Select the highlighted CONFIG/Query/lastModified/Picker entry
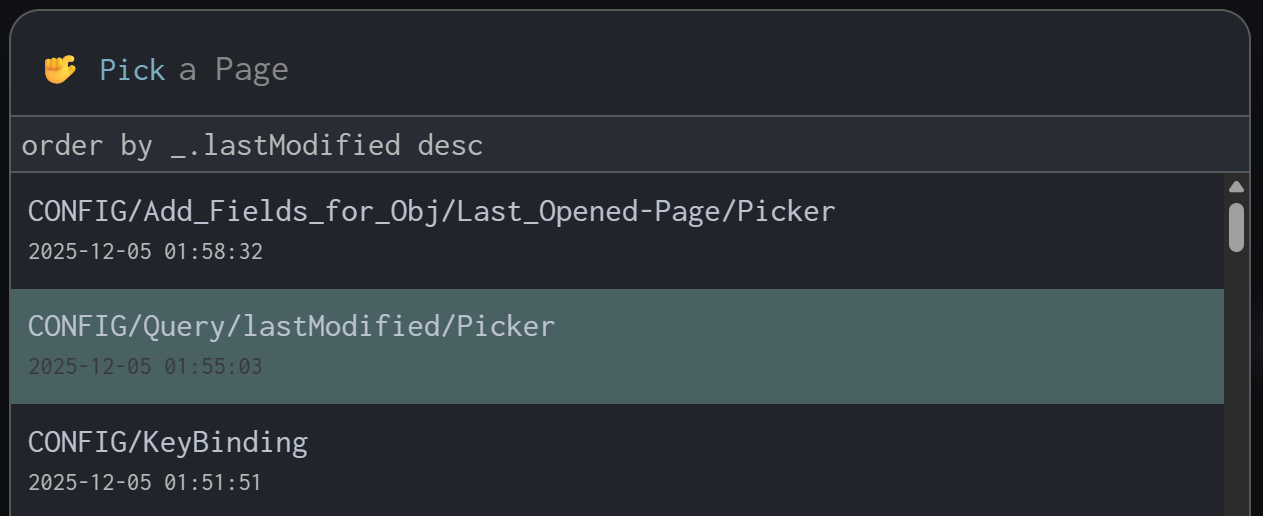The image size is (1263, 516). coord(291,326)
